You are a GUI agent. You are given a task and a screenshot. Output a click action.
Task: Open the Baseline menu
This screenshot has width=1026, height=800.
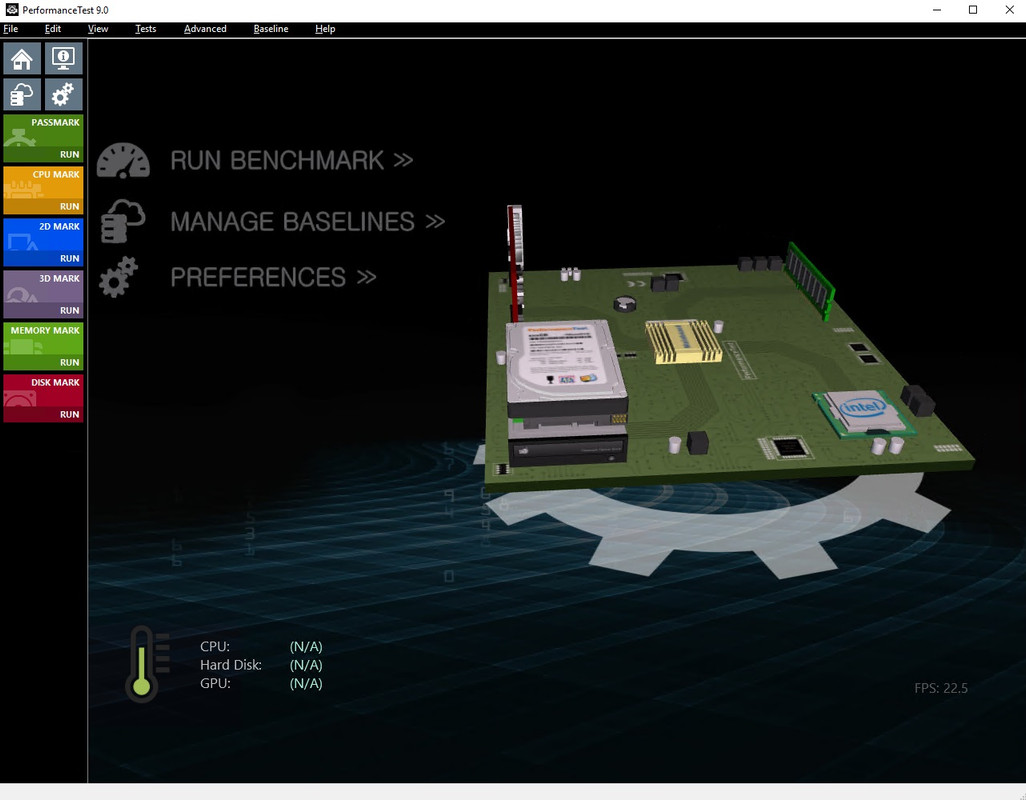271,29
